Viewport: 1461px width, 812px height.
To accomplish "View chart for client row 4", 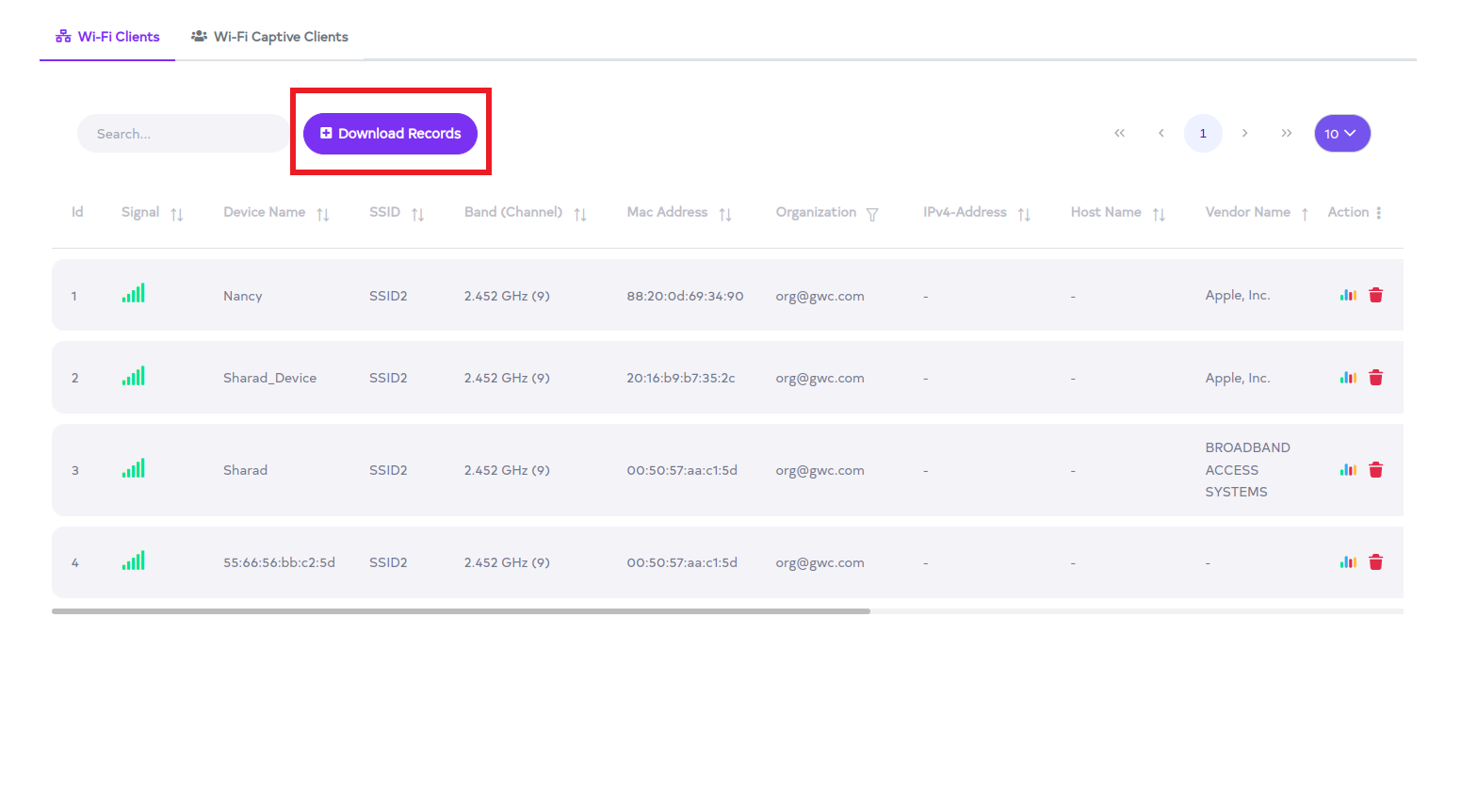I will 1348,562.
